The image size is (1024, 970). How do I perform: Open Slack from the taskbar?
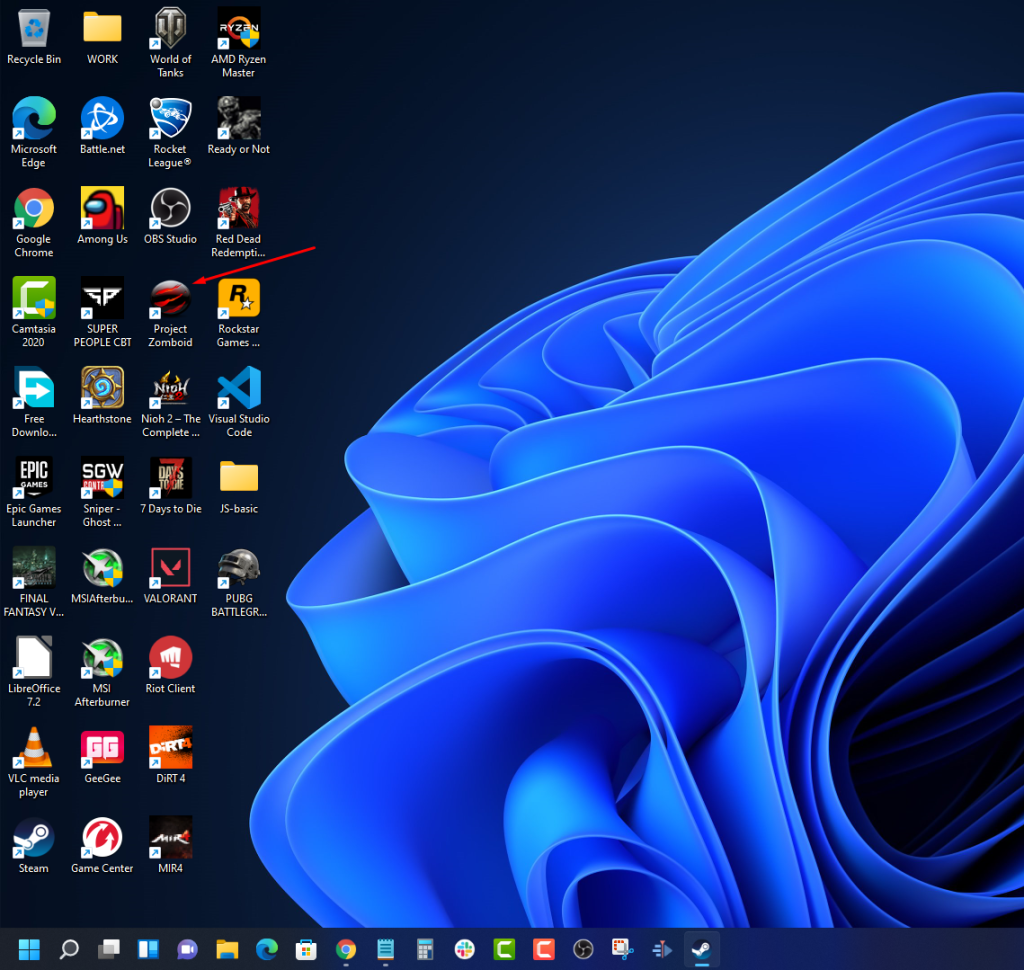pos(464,949)
